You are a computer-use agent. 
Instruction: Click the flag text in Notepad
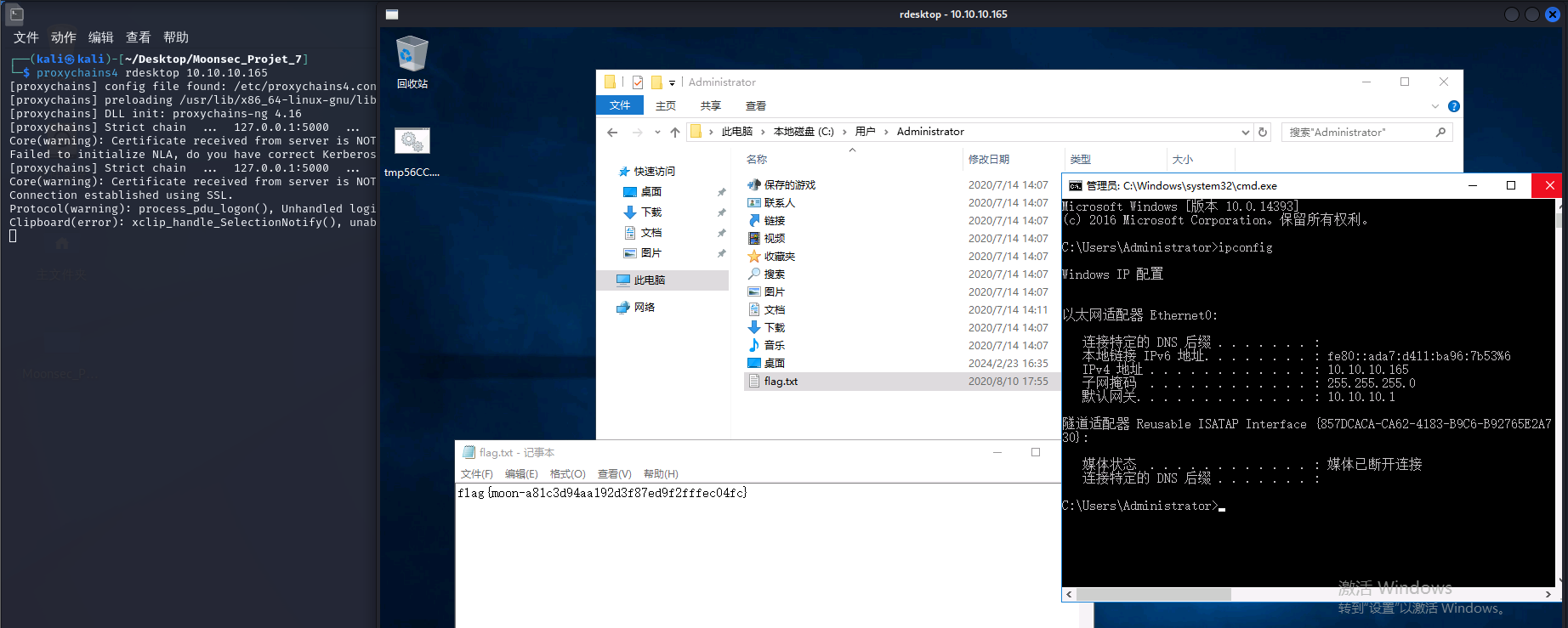point(602,493)
